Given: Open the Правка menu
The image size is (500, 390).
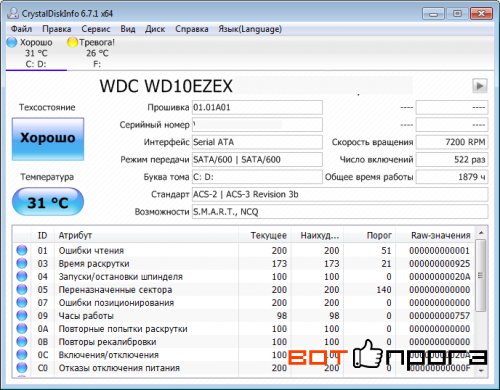Looking at the screenshot, I should click(57, 29).
